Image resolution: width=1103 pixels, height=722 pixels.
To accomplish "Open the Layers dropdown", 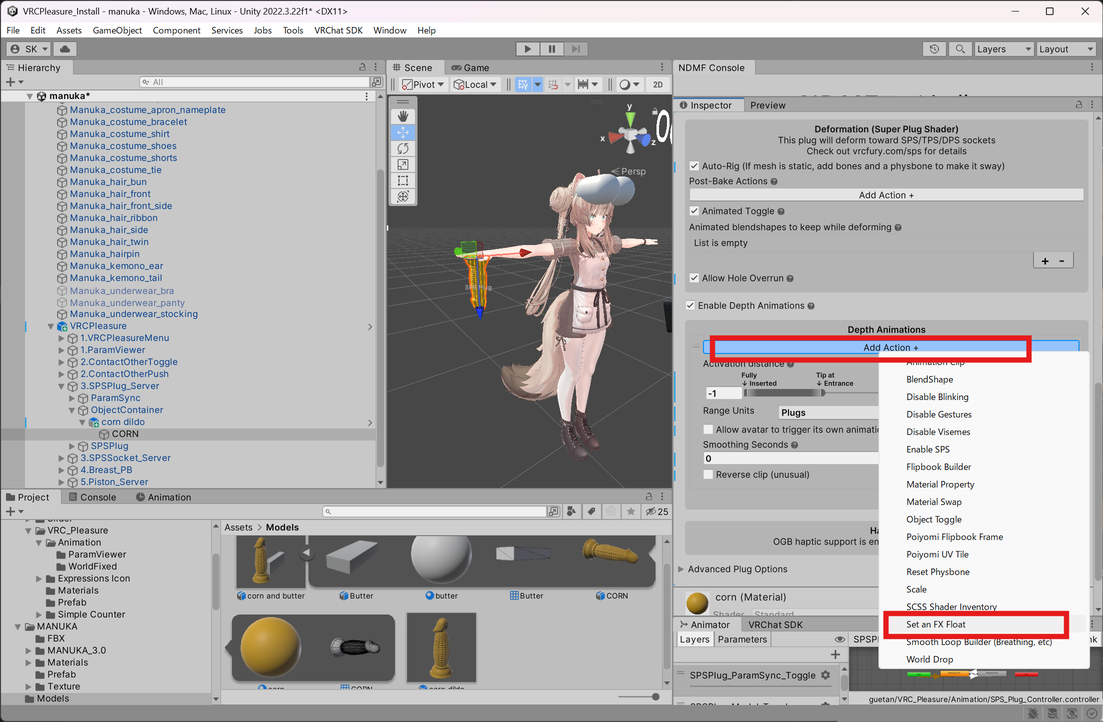I will pyautogui.click(x=1004, y=49).
